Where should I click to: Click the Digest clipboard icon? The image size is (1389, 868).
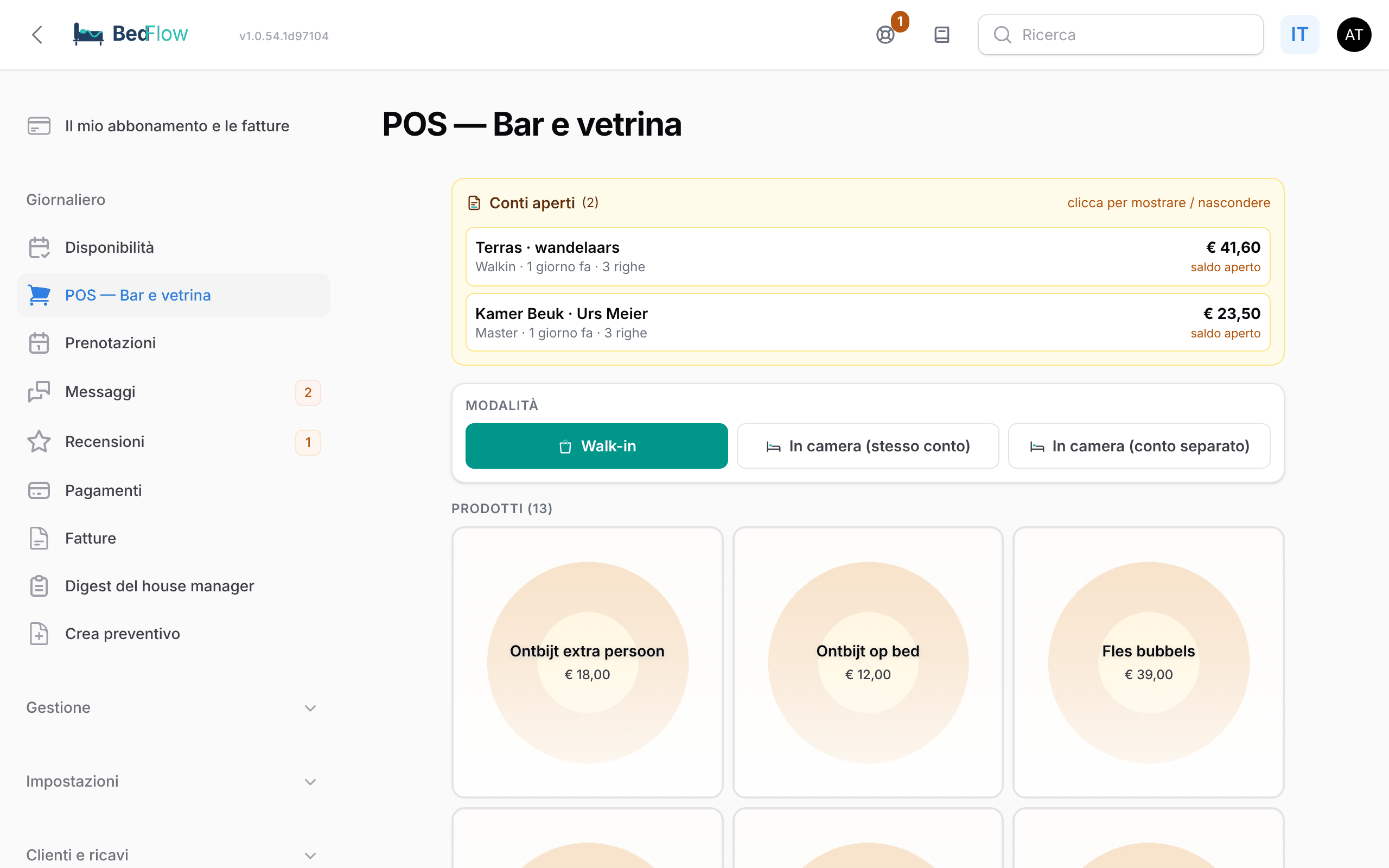point(39,585)
